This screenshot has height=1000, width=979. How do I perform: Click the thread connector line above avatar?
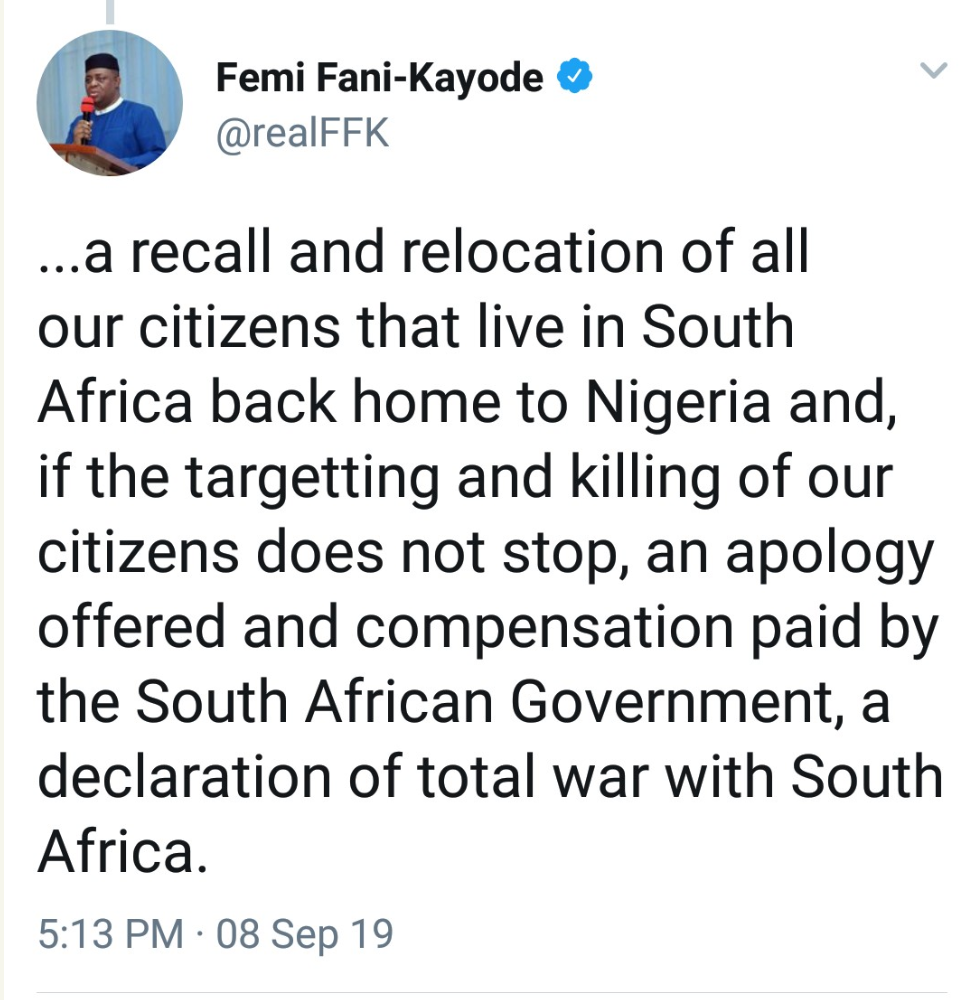click(109, 10)
